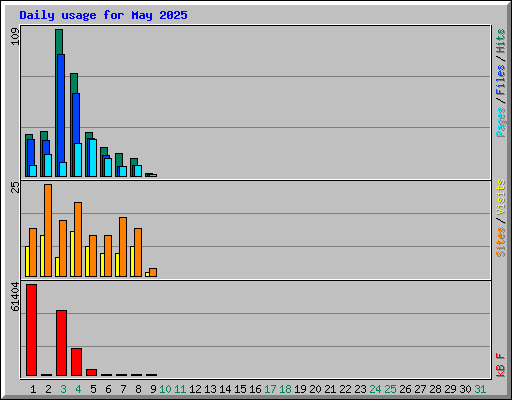The height and width of the screenshot is (400, 512).
Task: Click the 61404 y-axis maximum value
Action: pos(15,297)
